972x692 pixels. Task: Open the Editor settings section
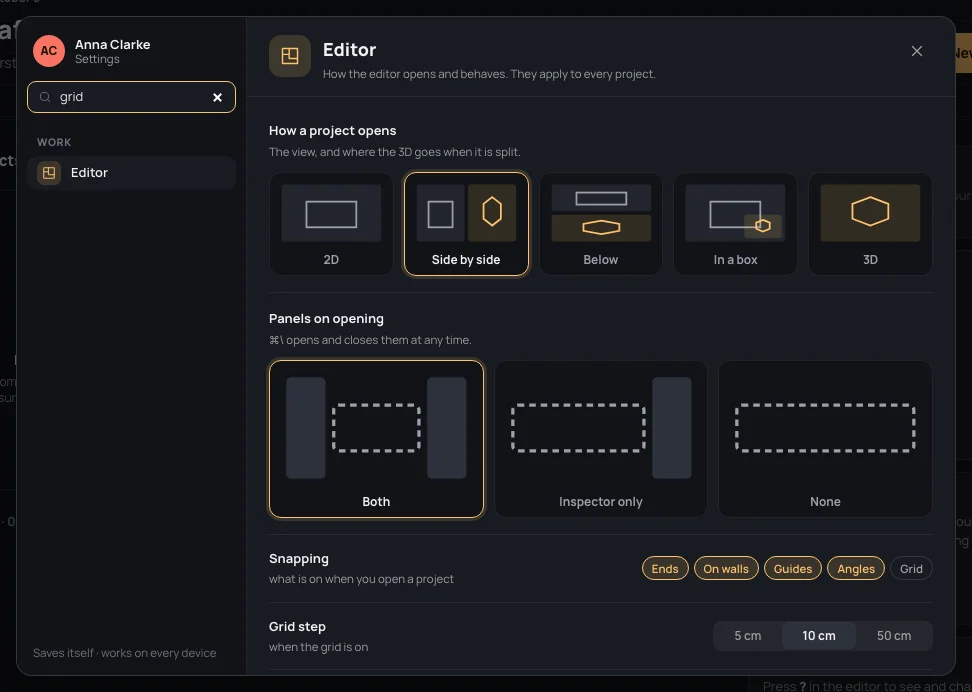point(131,173)
